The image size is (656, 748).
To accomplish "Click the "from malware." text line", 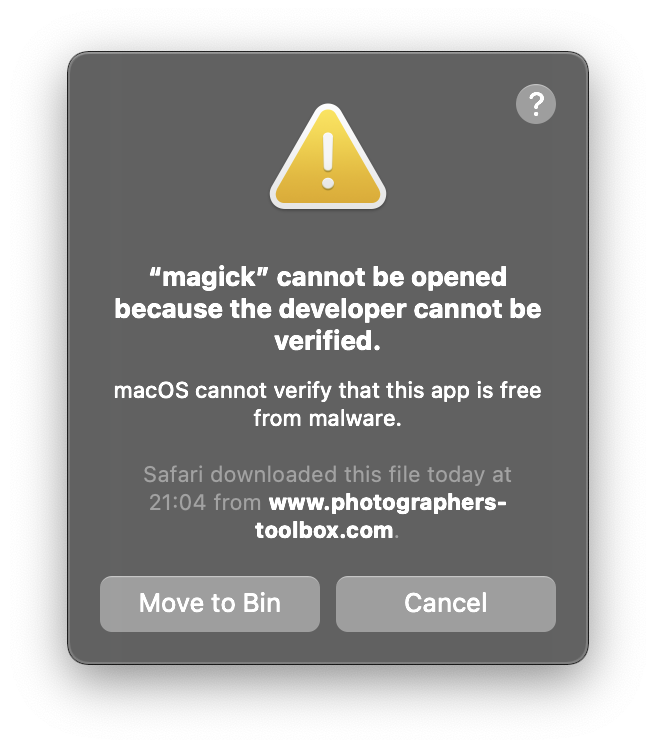I will pos(328,419).
